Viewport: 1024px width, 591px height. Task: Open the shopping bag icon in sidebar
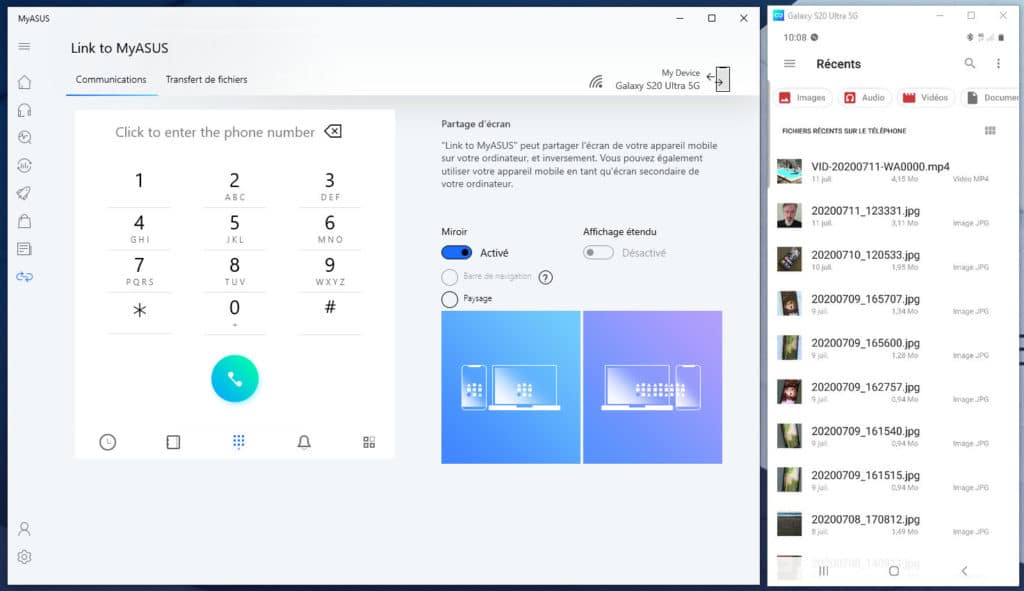coord(24,221)
